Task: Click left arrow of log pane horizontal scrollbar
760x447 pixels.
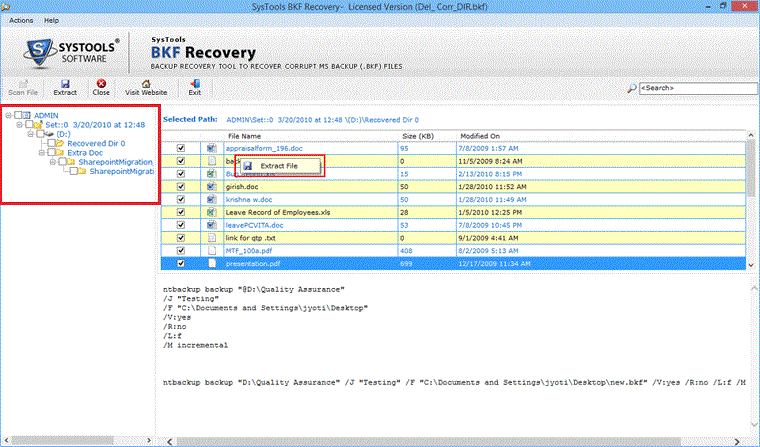Action: click(x=170, y=441)
